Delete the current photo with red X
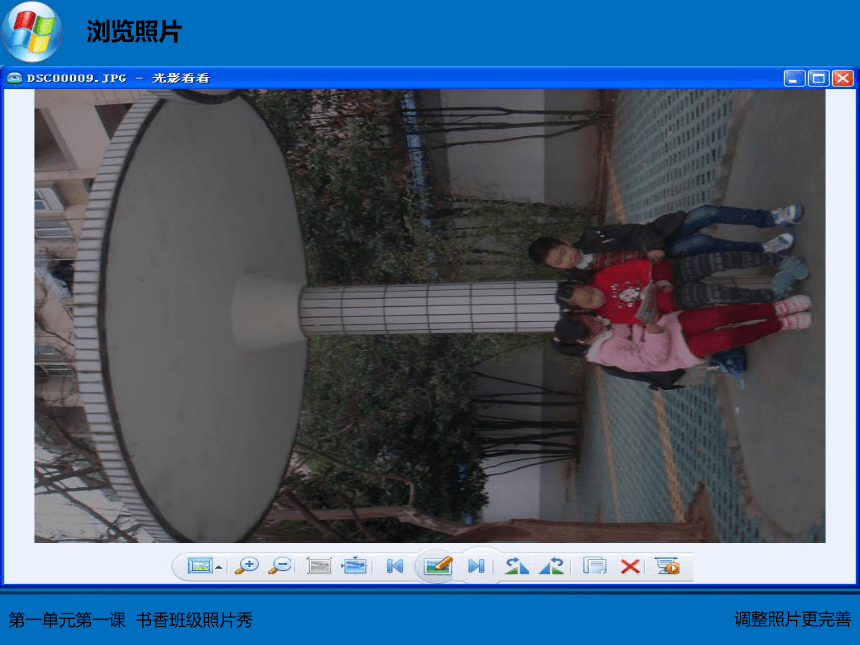Image resolution: width=860 pixels, height=645 pixels. 630,566
